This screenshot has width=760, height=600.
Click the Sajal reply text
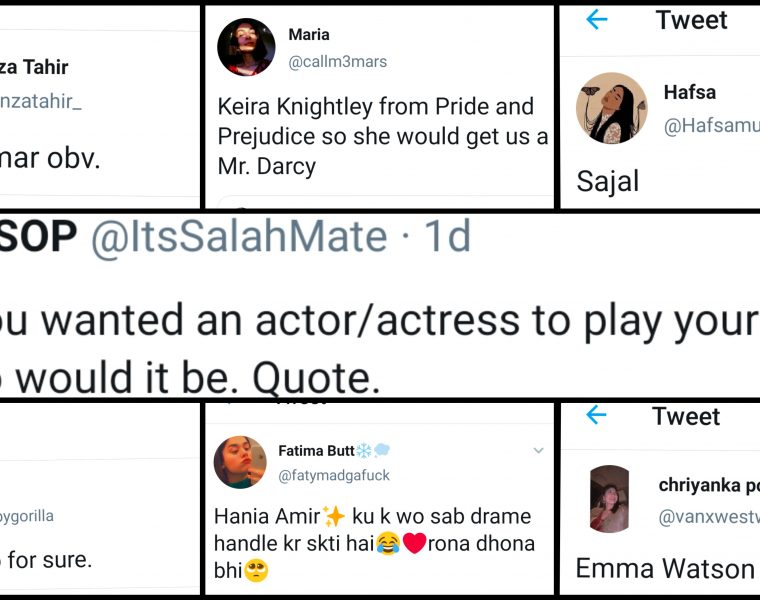pyautogui.click(x=608, y=181)
